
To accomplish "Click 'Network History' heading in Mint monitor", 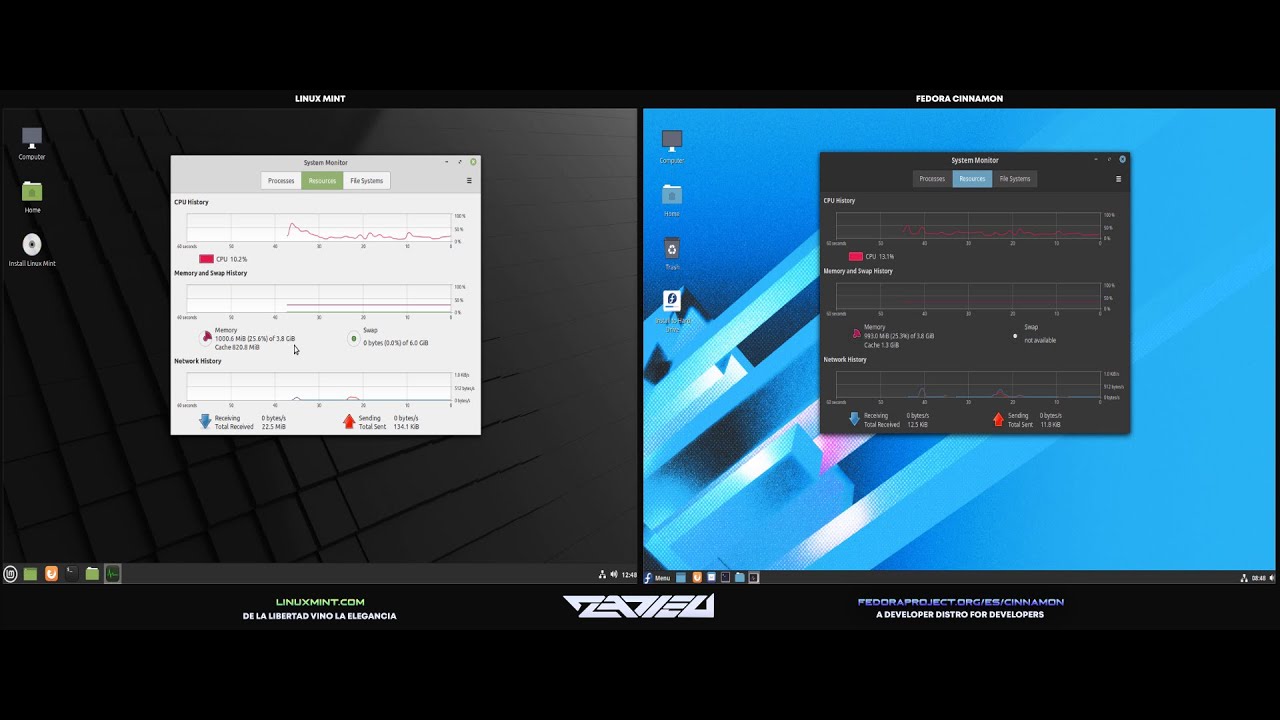I will click(198, 361).
